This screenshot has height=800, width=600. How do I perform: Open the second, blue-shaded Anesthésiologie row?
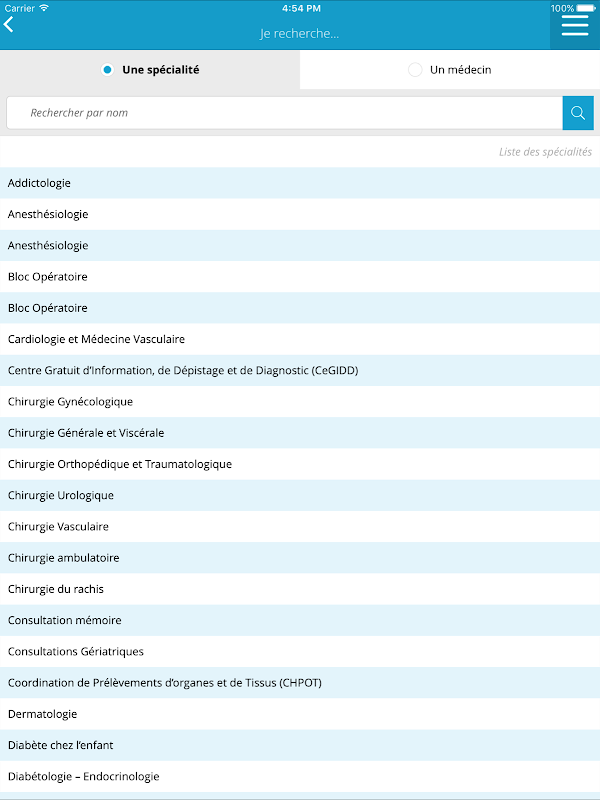pyautogui.click(x=300, y=245)
